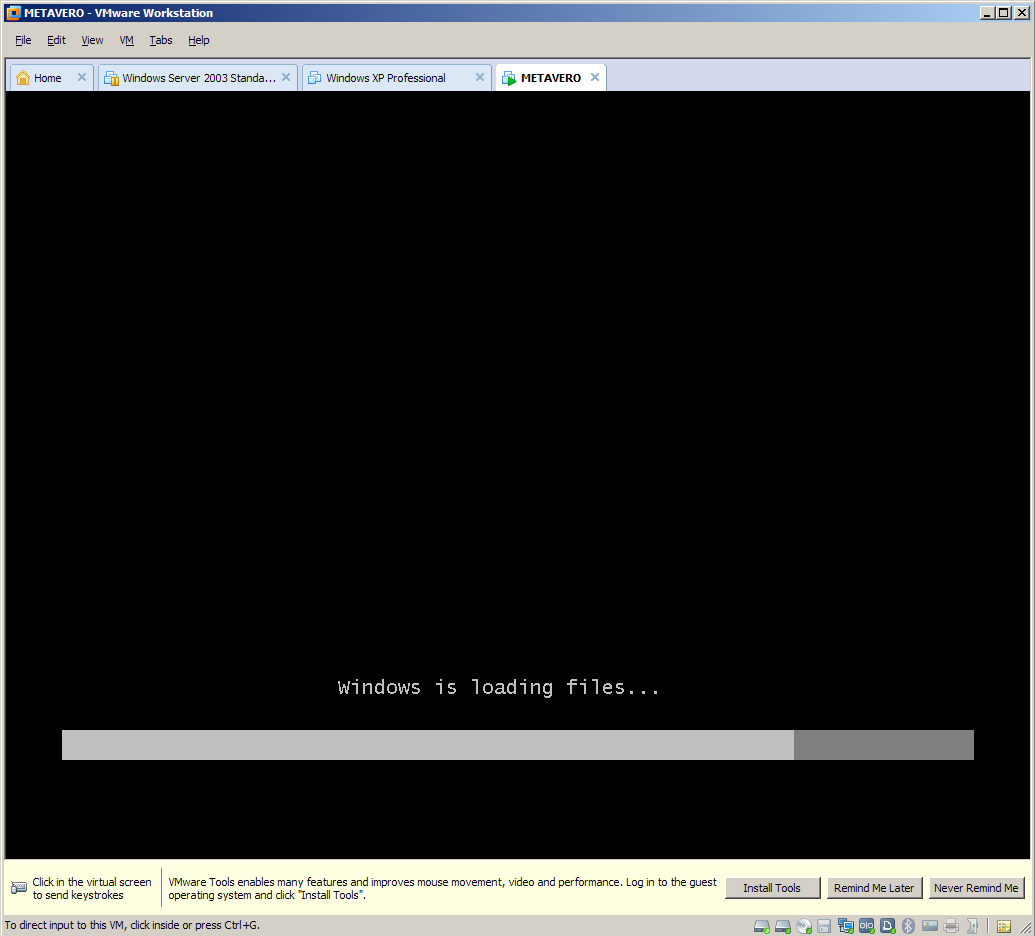Minimize the VMware Workstation window
The image size is (1035, 936).
pos(987,13)
